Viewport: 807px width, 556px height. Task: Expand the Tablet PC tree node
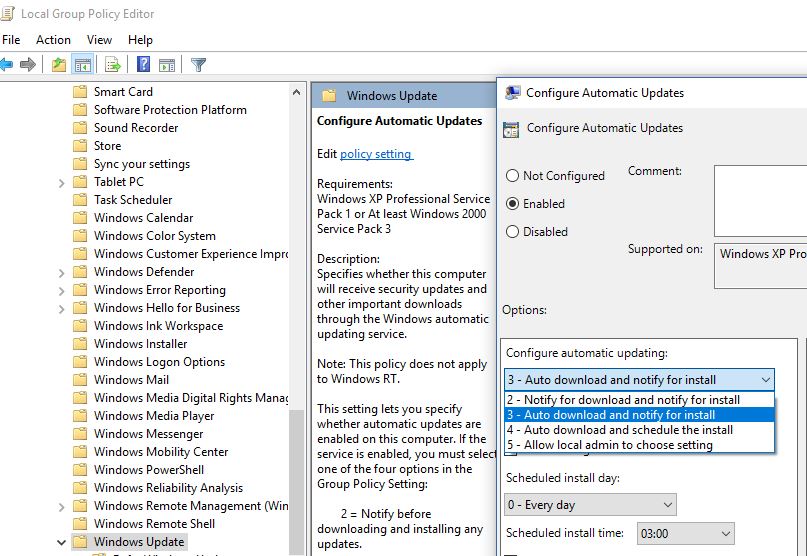tap(61, 183)
